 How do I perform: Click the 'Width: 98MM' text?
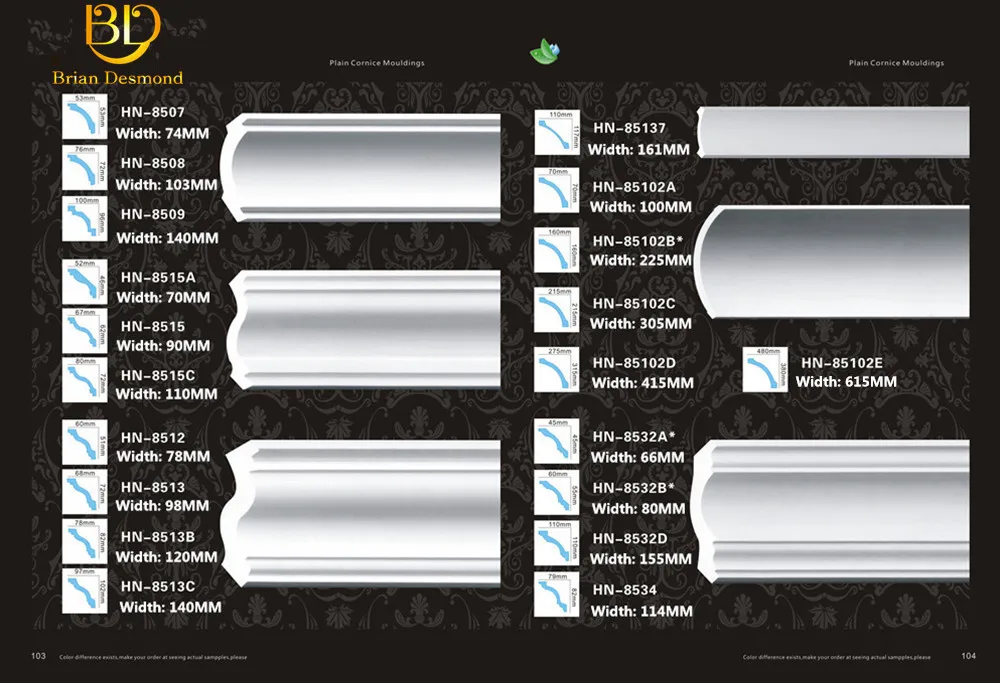(163, 506)
